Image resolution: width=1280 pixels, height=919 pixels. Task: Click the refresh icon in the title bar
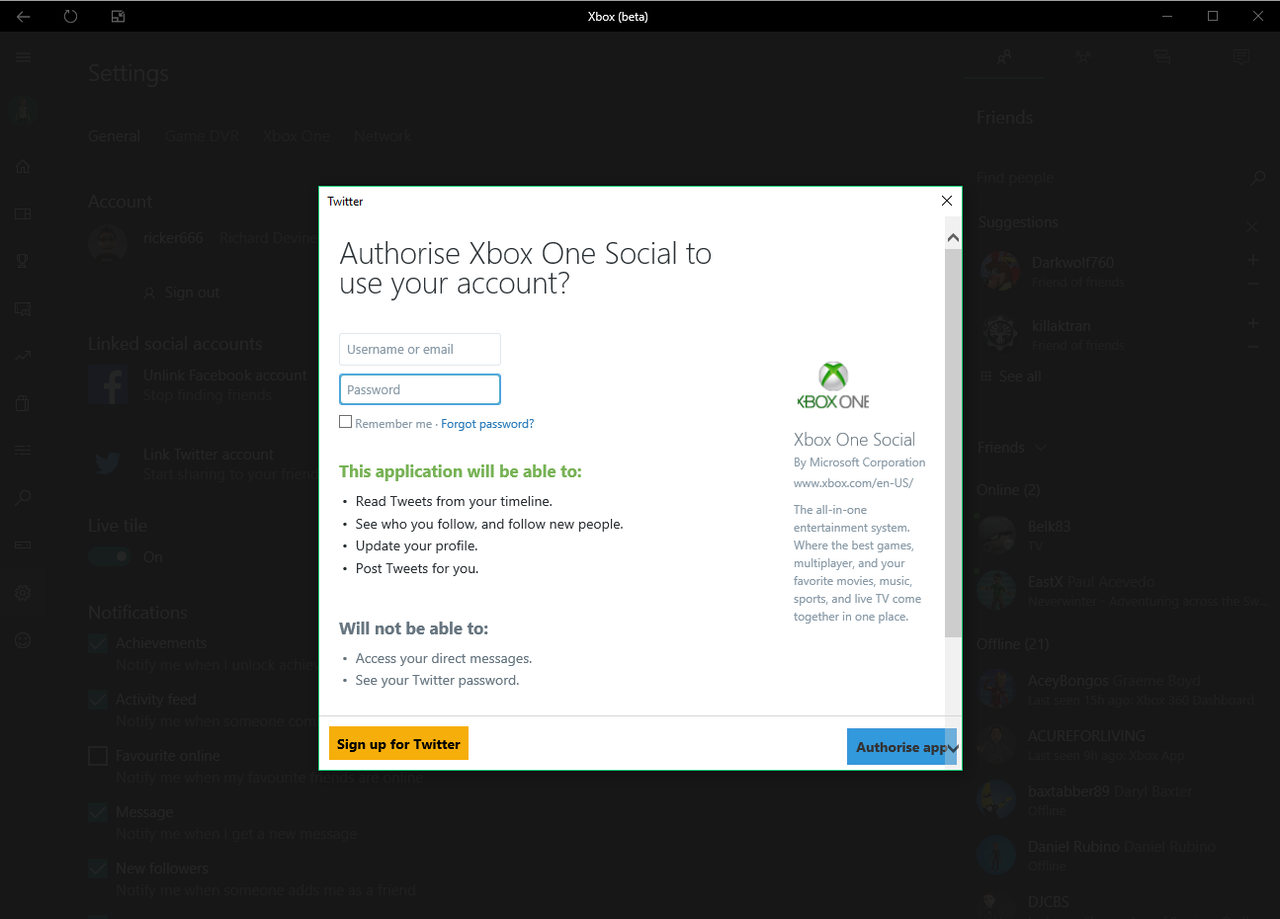point(70,16)
